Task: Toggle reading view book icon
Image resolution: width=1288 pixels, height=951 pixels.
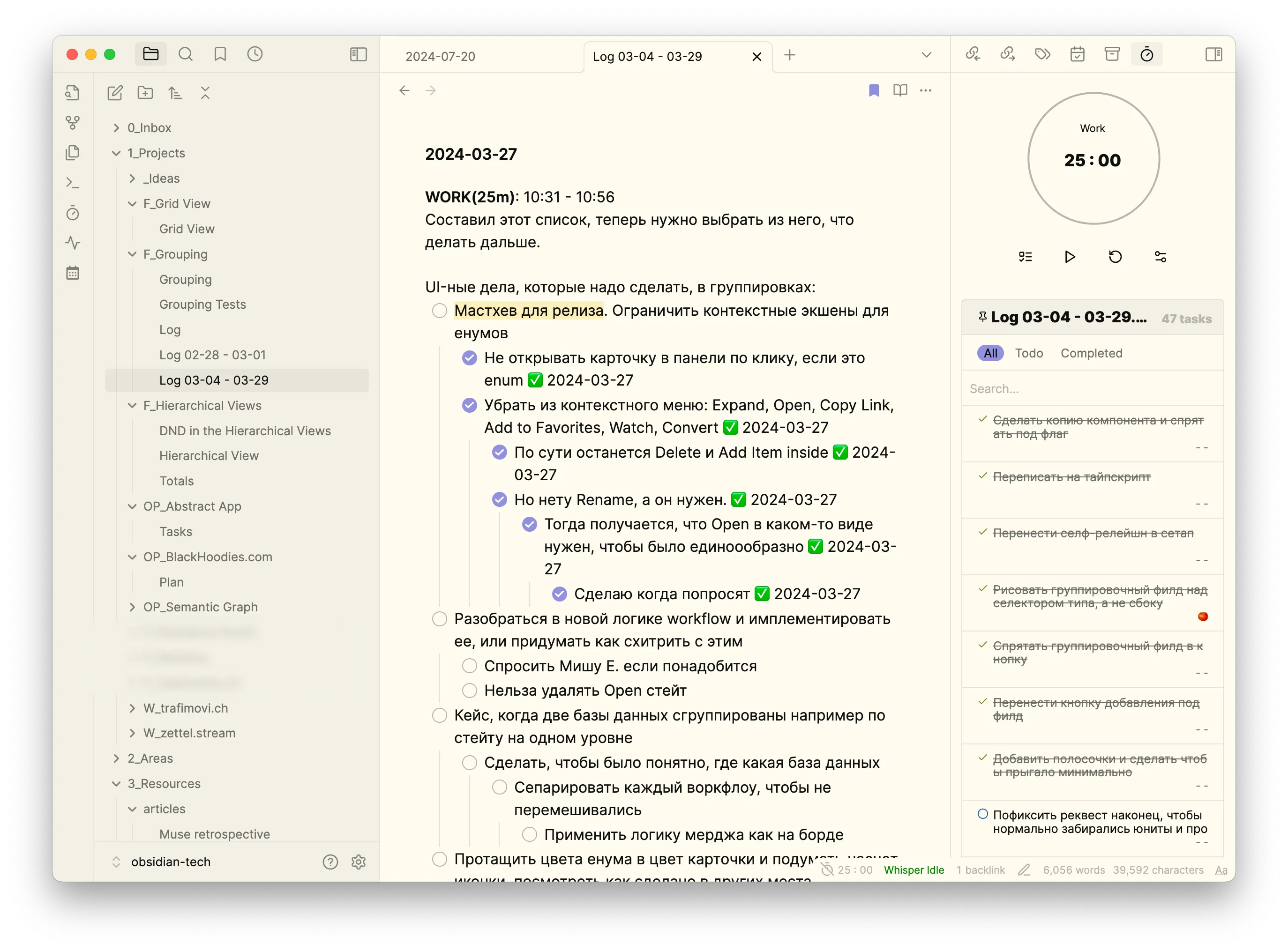Action: click(x=900, y=90)
